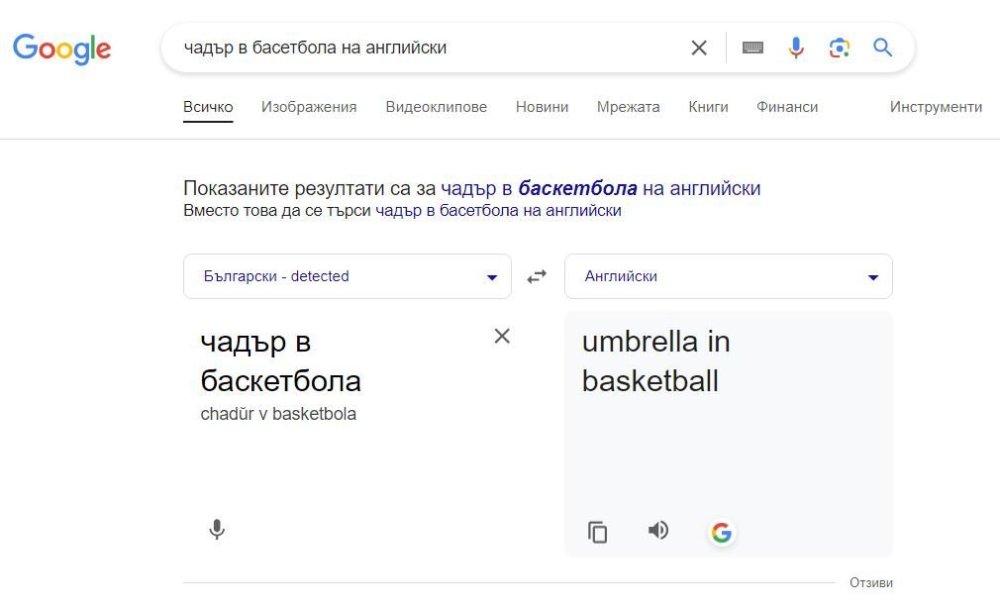This screenshot has width=1000, height=609.
Task: Click inside the Google search field
Action: (420, 48)
